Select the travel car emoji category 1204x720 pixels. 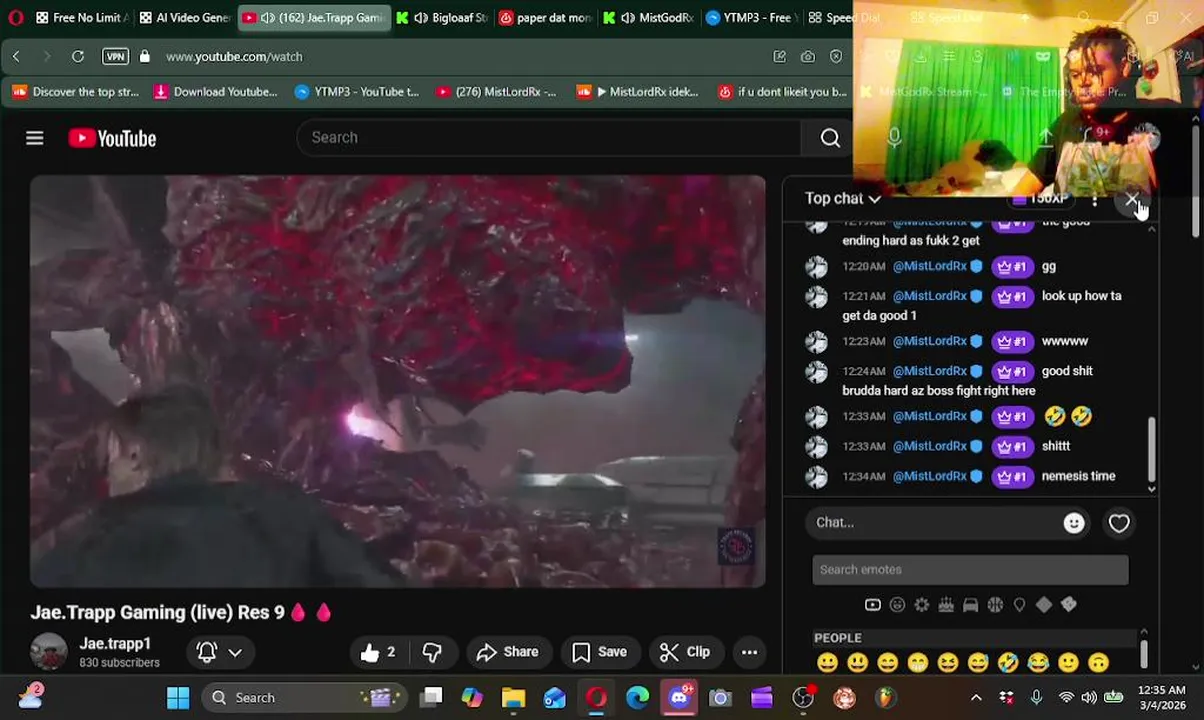coord(970,605)
